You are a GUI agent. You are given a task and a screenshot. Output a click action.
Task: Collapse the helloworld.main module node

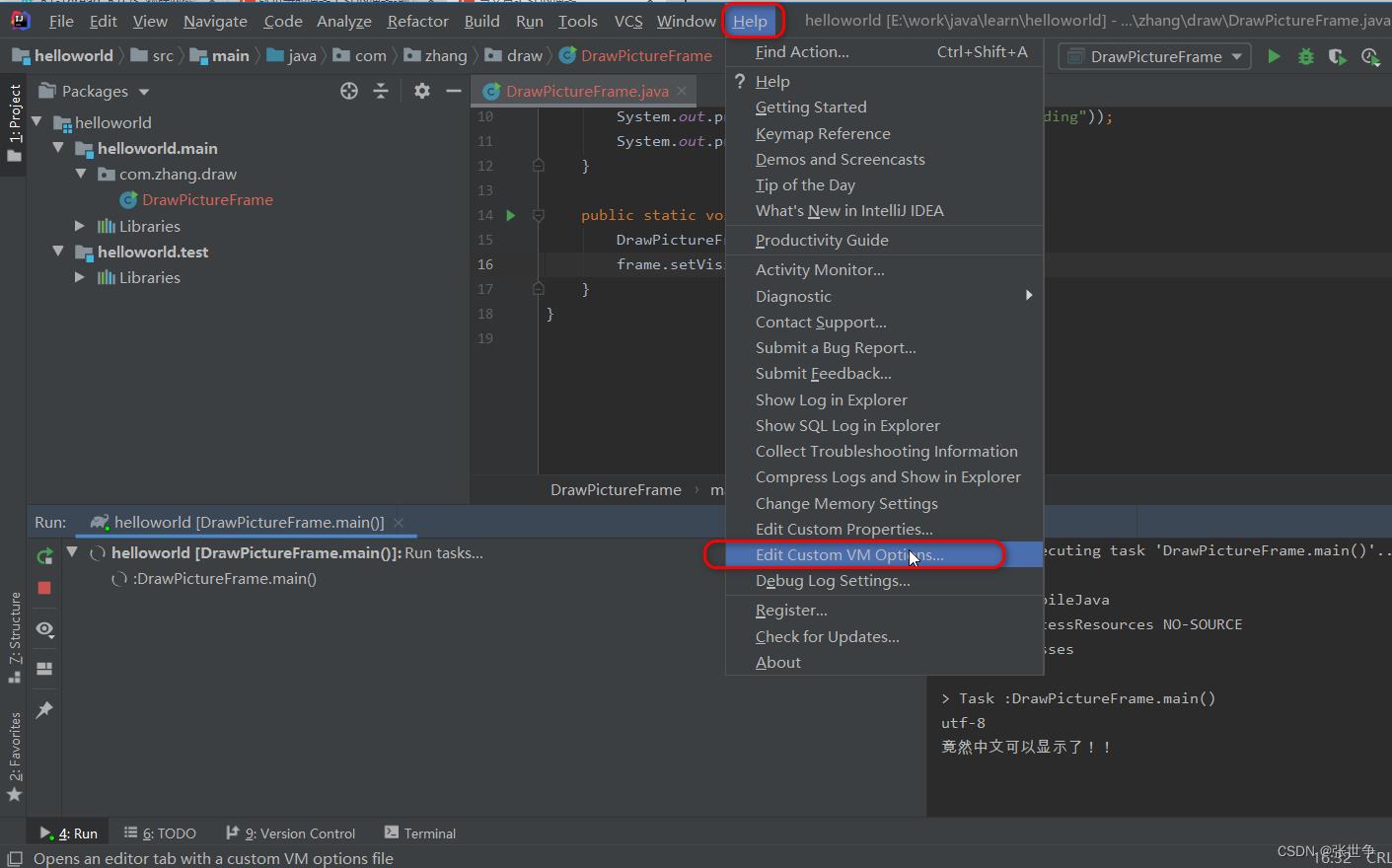point(58,148)
